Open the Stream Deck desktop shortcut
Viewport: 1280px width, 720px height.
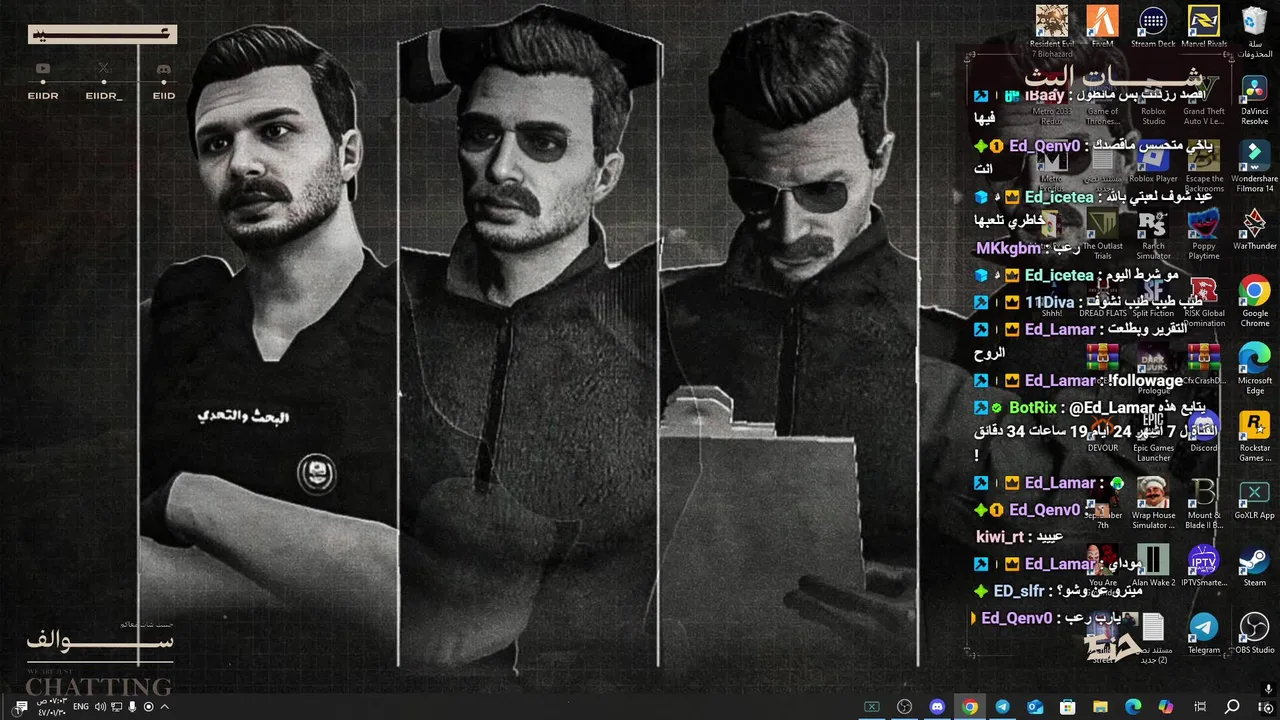point(1153,27)
